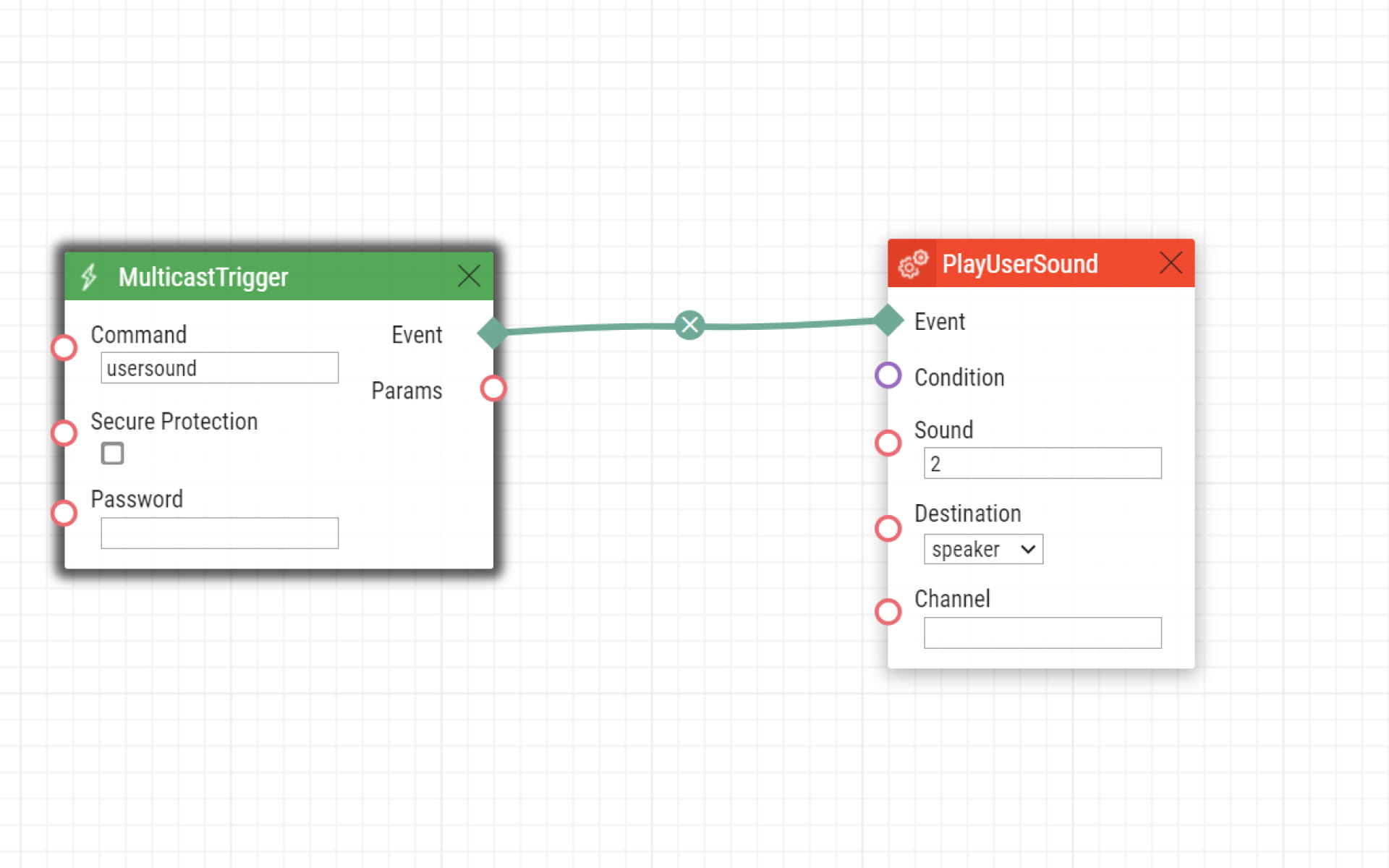Click the Command input port
Screen dimensions: 1389x868
tap(64, 347)
